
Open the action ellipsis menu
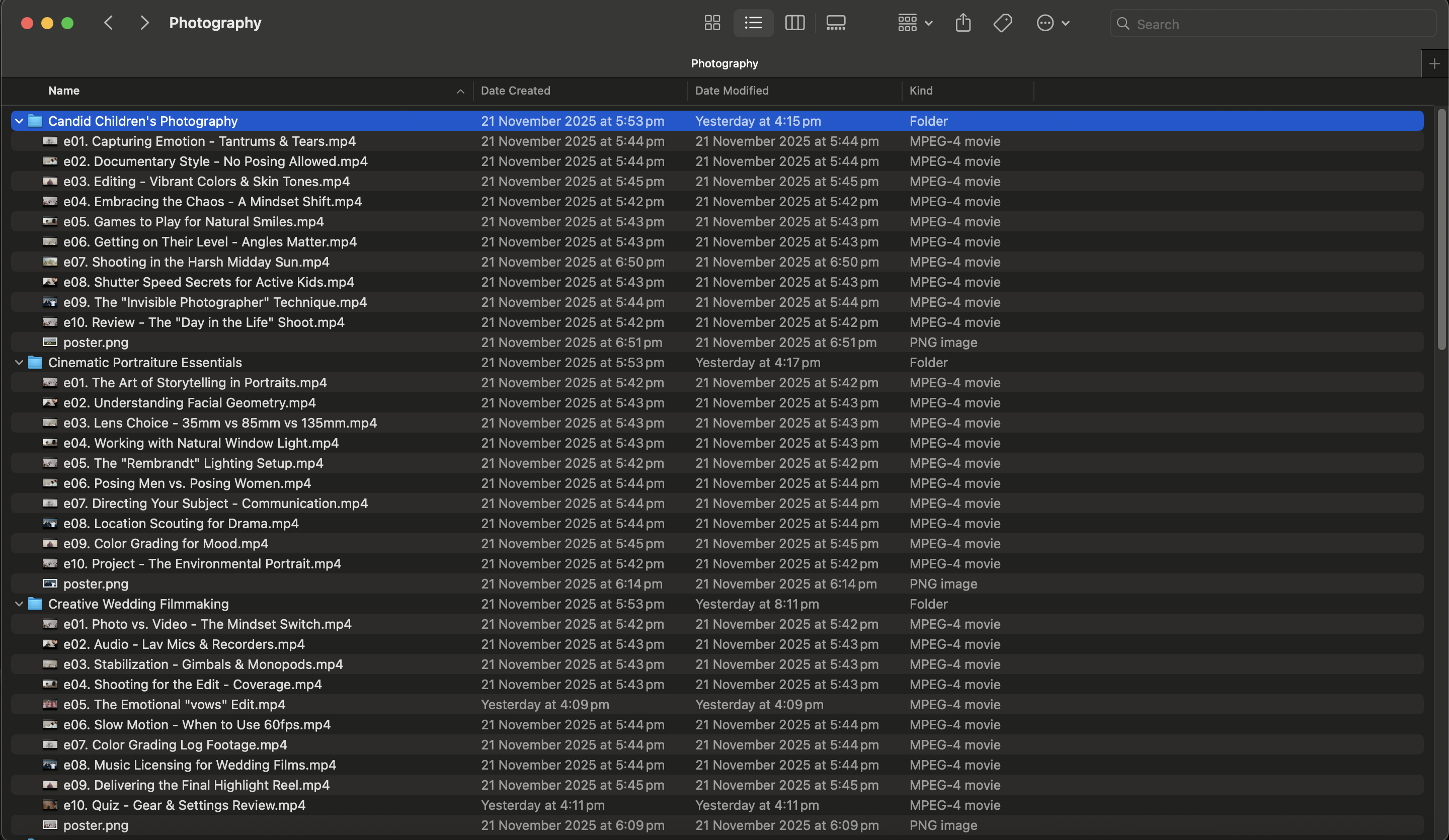pos(1052,23)
